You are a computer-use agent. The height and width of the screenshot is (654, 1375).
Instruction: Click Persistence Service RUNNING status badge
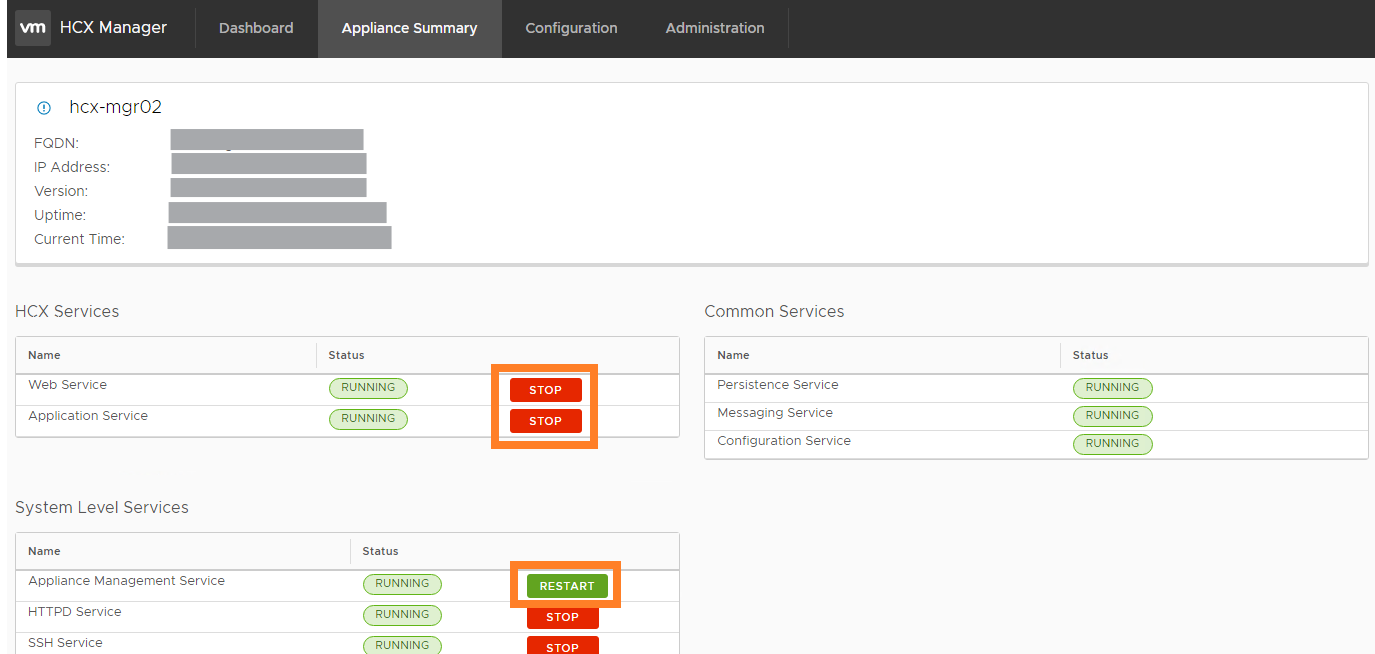(1112, 388)
